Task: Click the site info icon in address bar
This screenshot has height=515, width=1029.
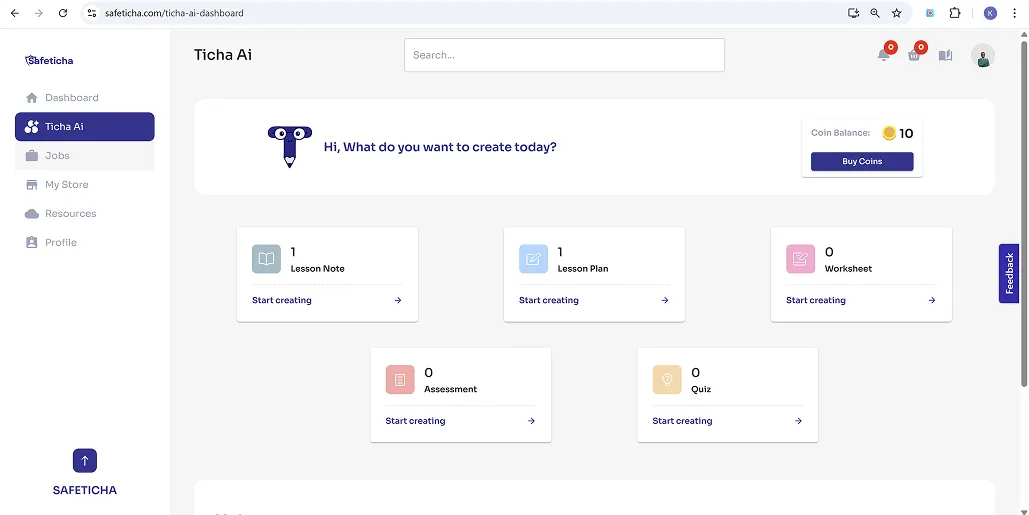Action: (92, 13)
